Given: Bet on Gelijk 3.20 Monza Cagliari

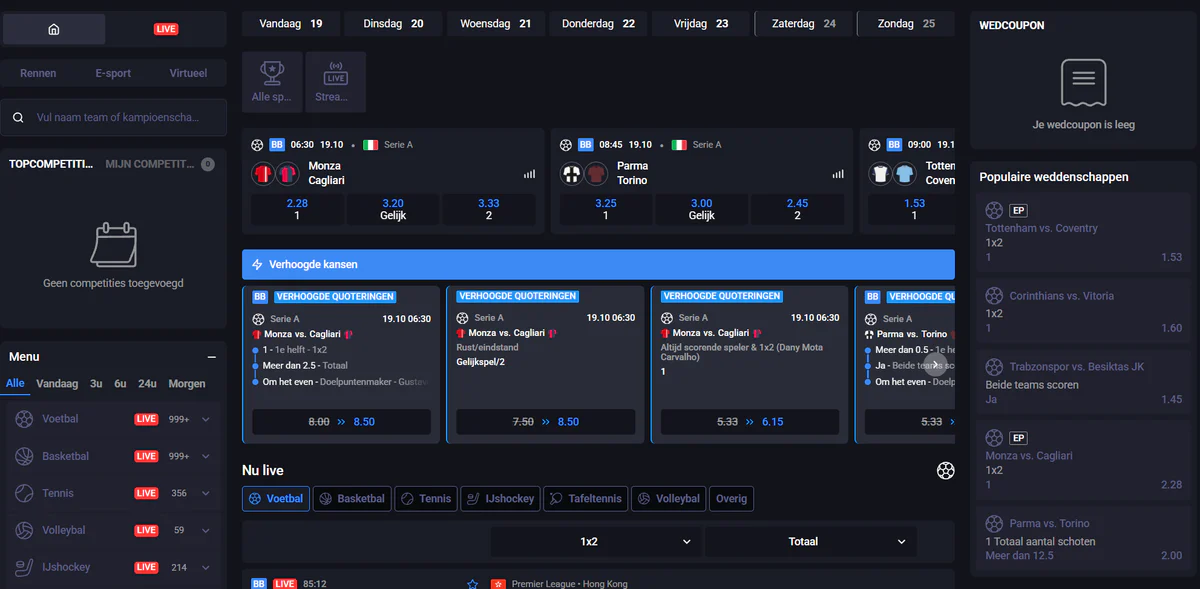Looking at the screenshot, I should click(x=393, y=209).
